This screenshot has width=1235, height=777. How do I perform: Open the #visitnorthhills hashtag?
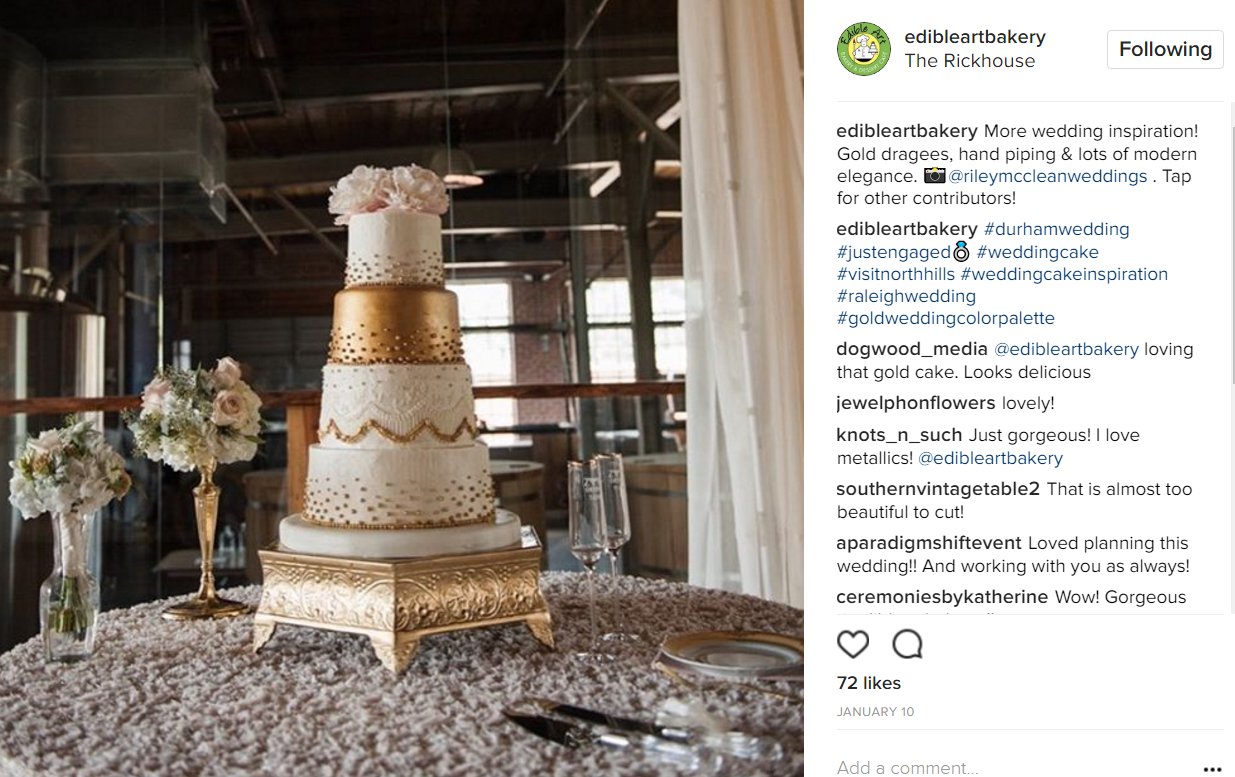[896, 274]
